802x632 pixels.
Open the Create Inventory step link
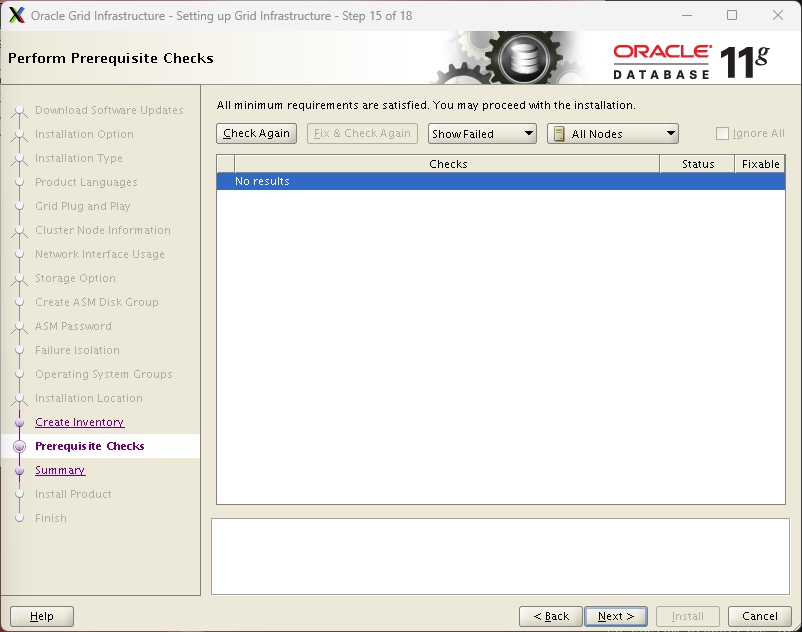[x=80, y=422]
